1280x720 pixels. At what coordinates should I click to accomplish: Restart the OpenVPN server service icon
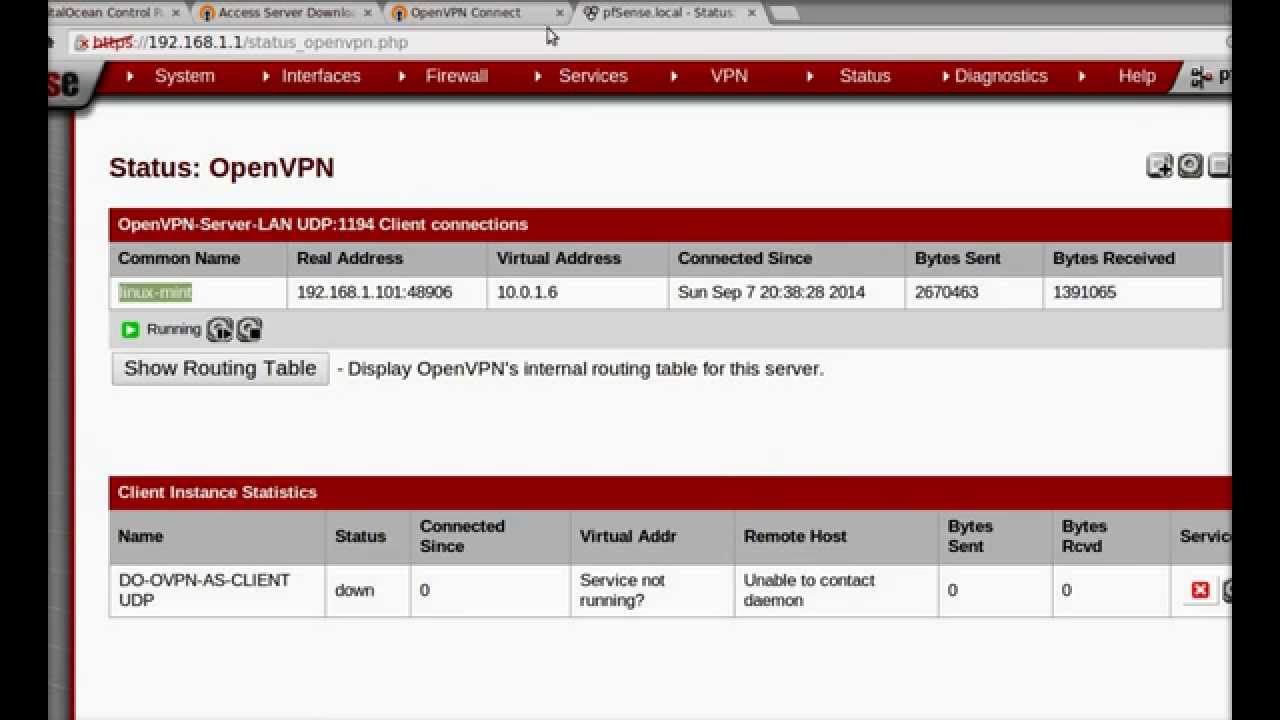point(220,329)
